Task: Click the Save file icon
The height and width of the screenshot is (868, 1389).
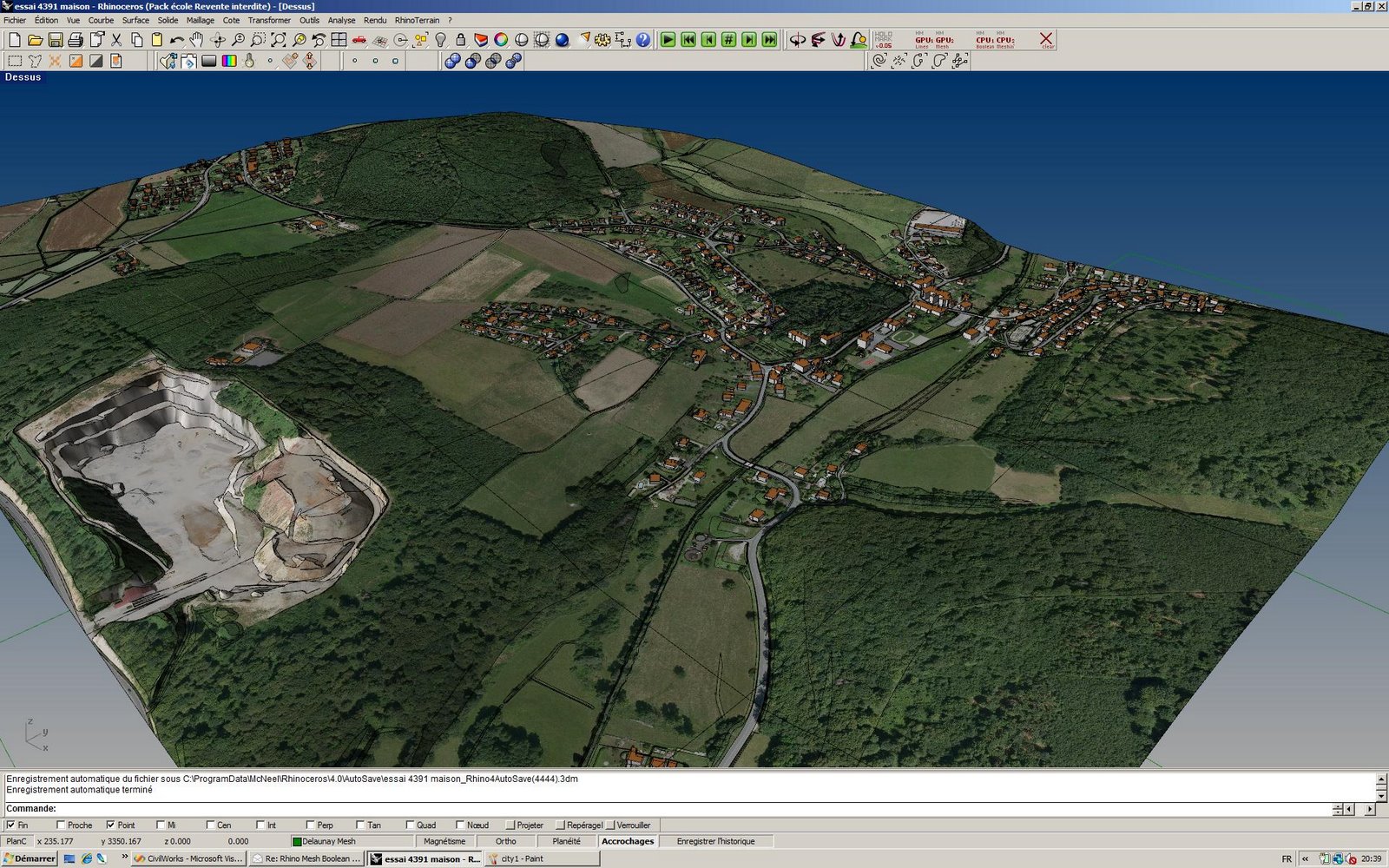Action: click(55, 40)
